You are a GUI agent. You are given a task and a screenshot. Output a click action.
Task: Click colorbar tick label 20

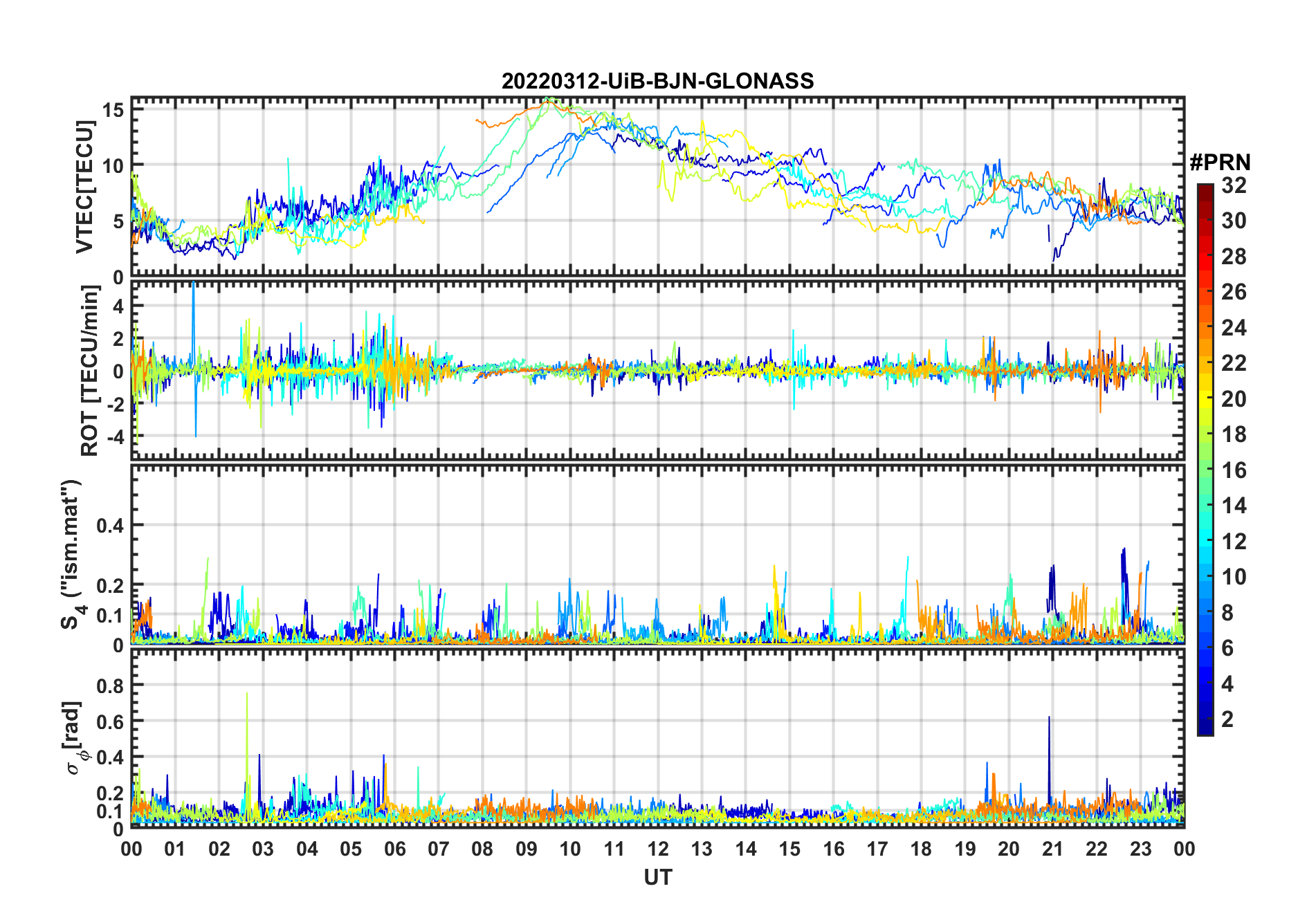[1234, 399]
